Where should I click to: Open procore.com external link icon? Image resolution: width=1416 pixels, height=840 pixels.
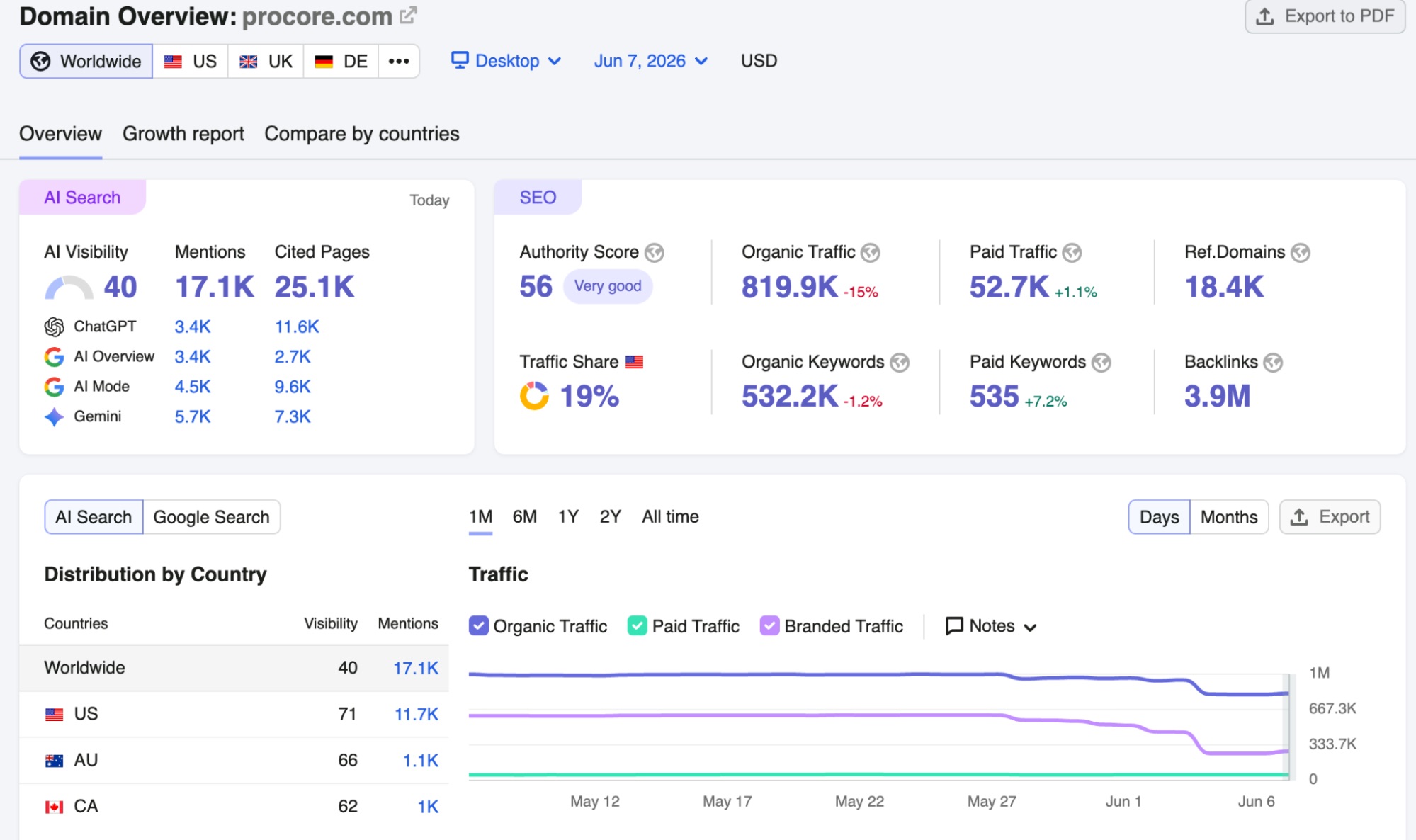[408, 16]
